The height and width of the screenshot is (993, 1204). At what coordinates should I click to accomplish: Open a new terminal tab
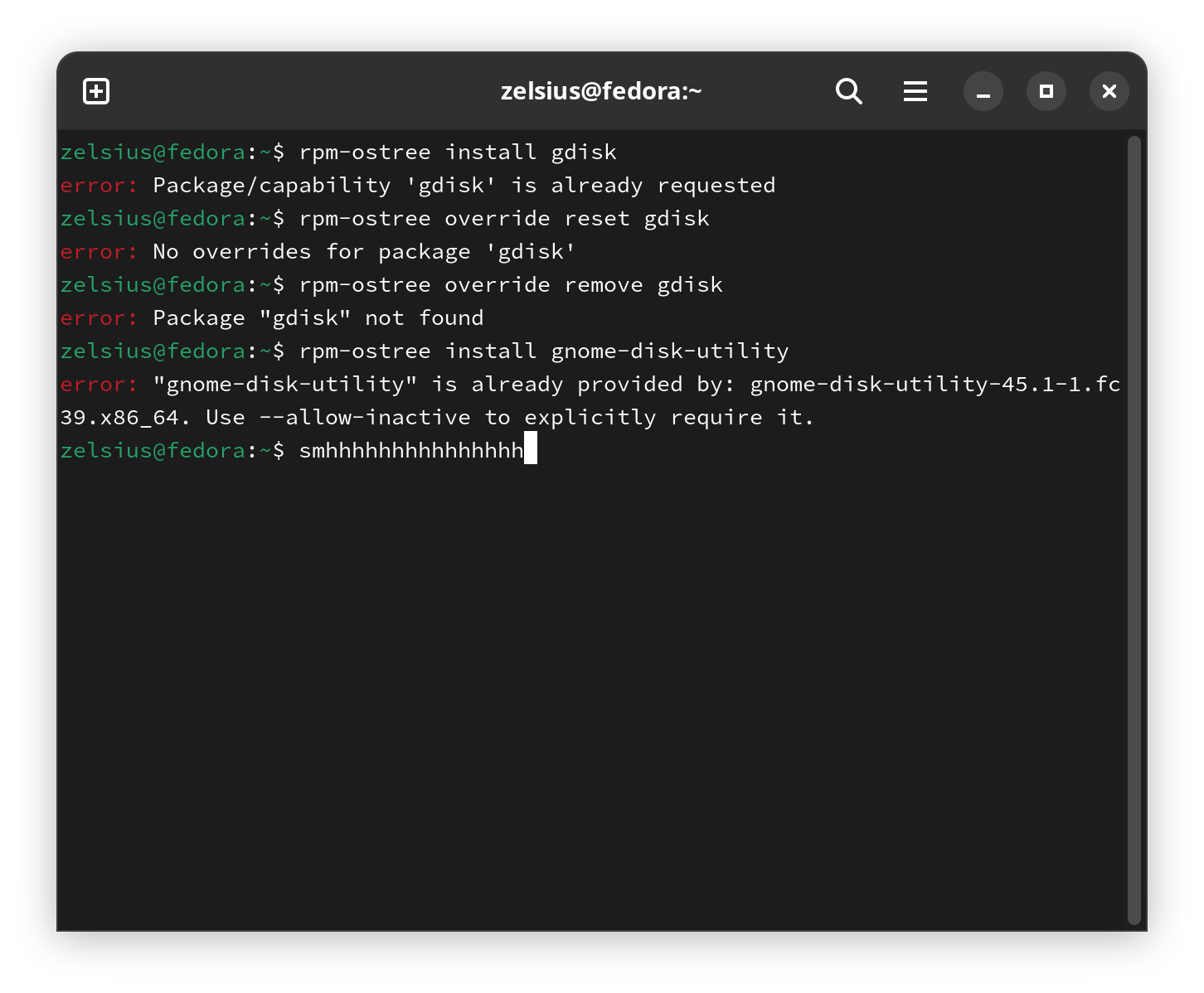[96, 91]
